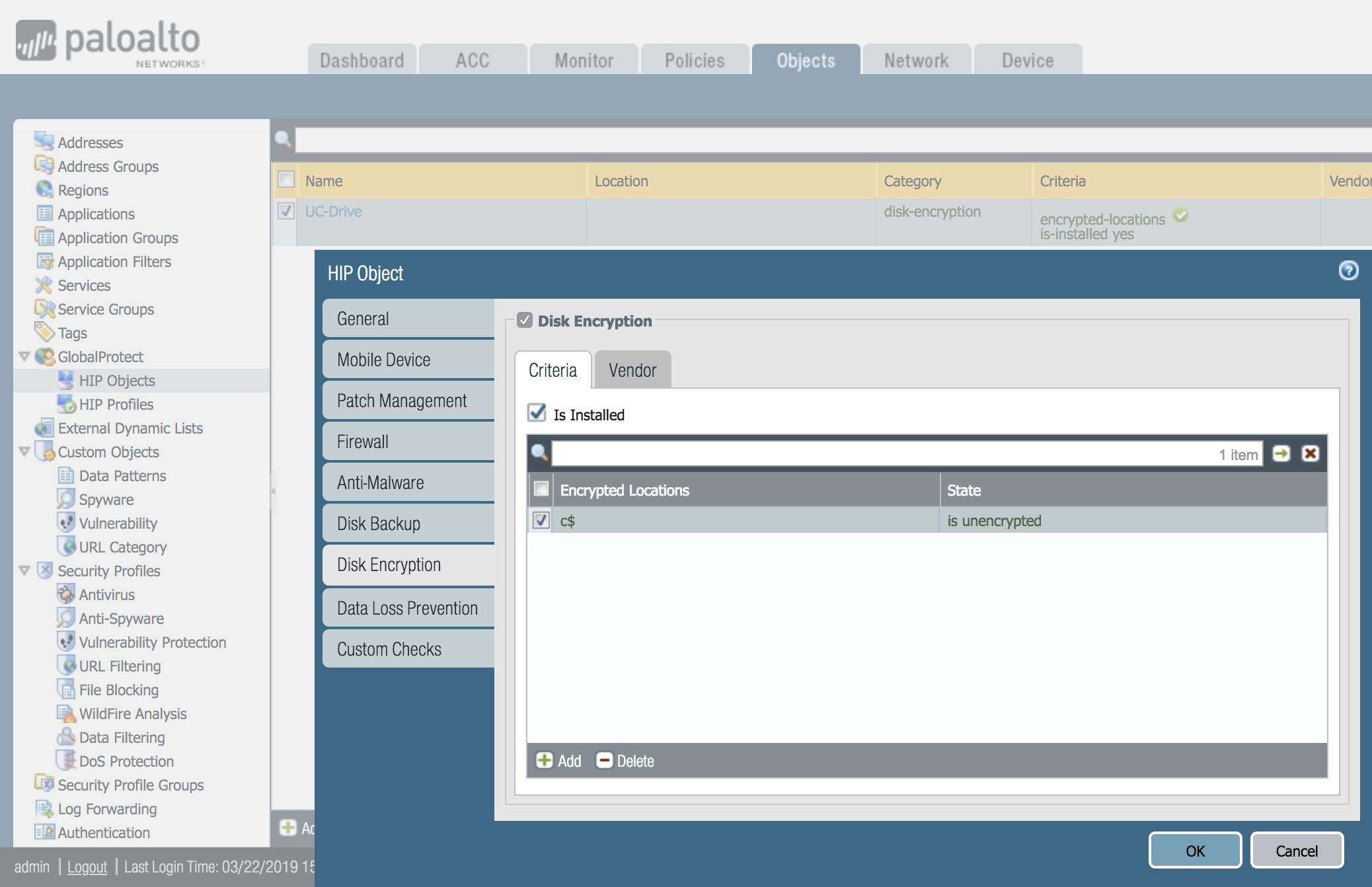Screen dimensions: 1372x887
Task: Click the HIP Object help question-mark icon
Action: click(x=1348, y=270)
